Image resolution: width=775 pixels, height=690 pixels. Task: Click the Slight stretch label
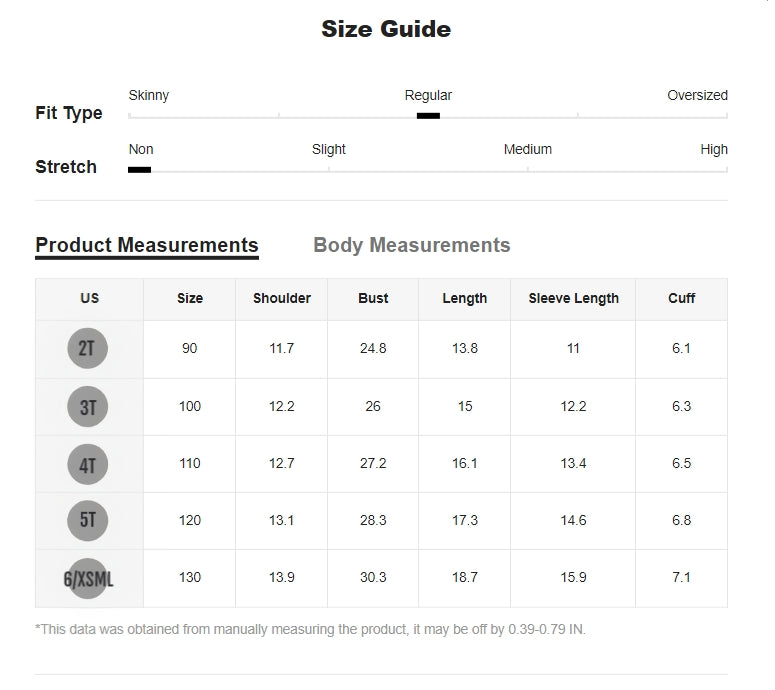click(x=329, y=150)
